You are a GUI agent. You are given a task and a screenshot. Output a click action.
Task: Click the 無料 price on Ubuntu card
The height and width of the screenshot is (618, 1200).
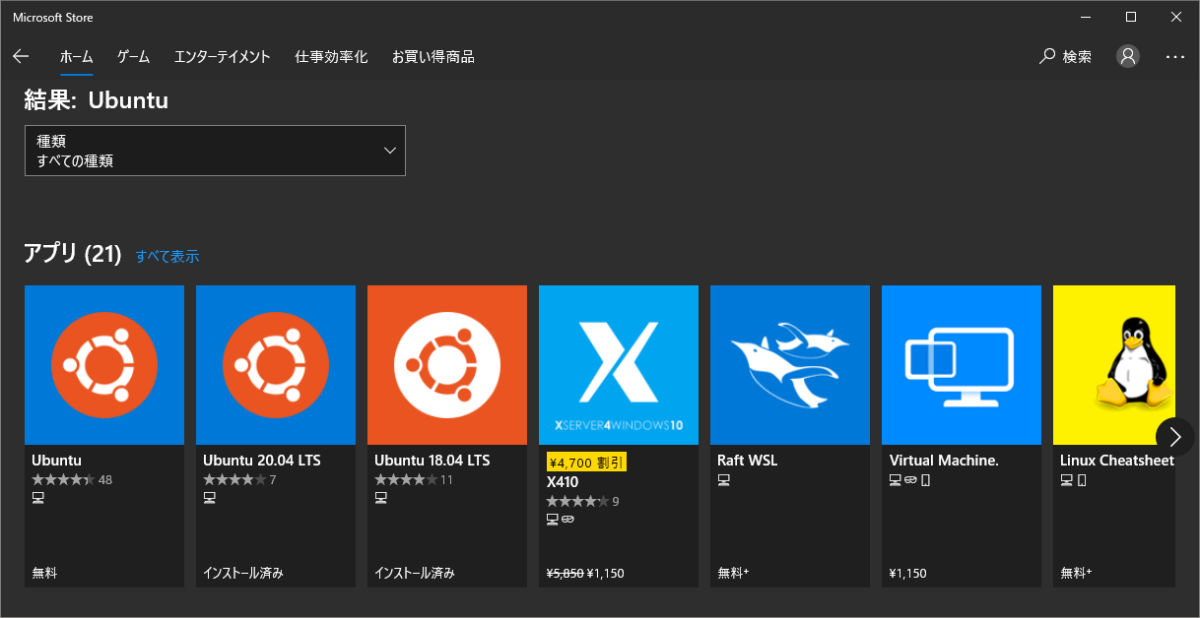[44, 573]
